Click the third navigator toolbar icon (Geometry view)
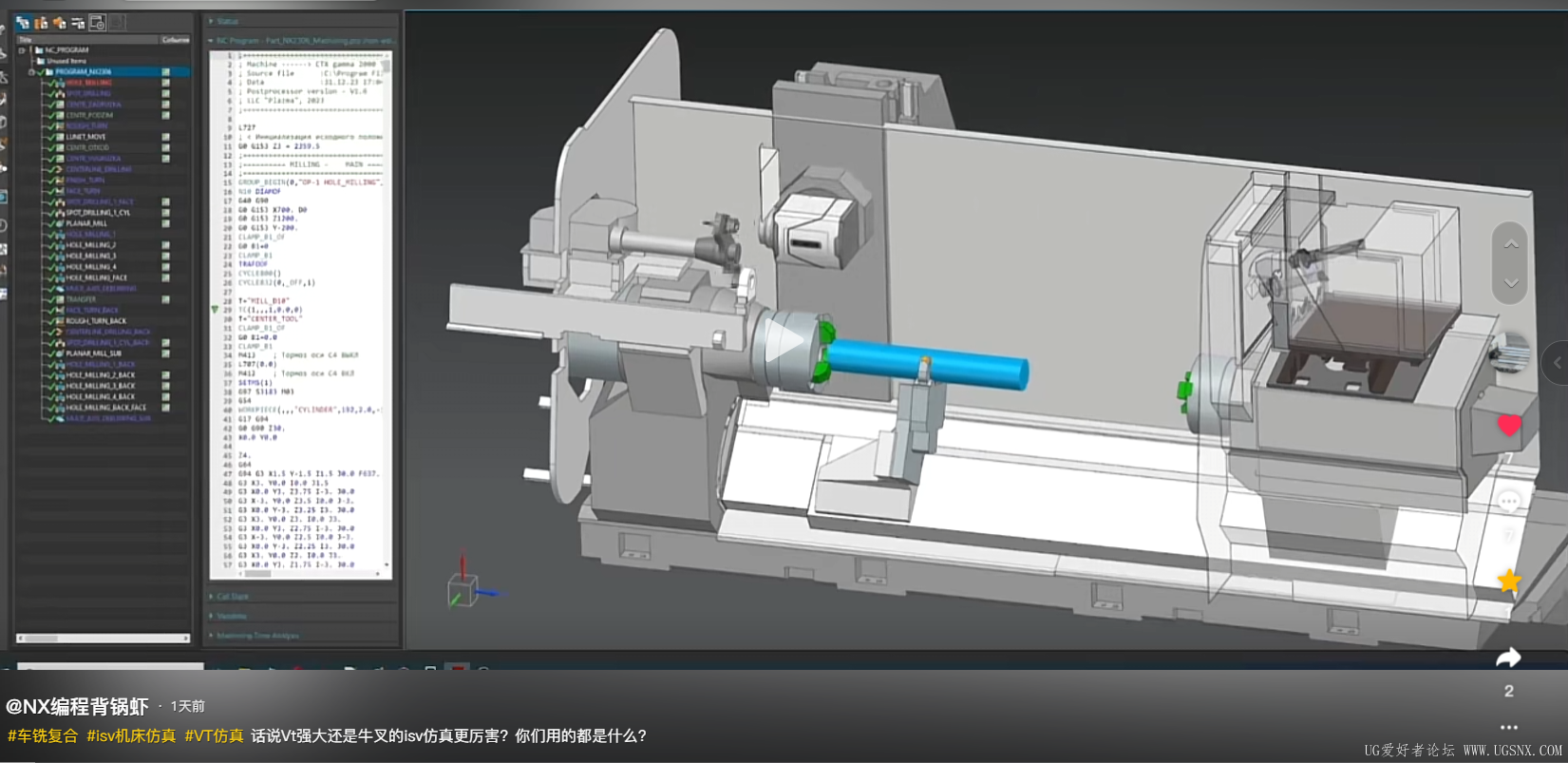Screen dimensions: 1568x763 (59, 22)
